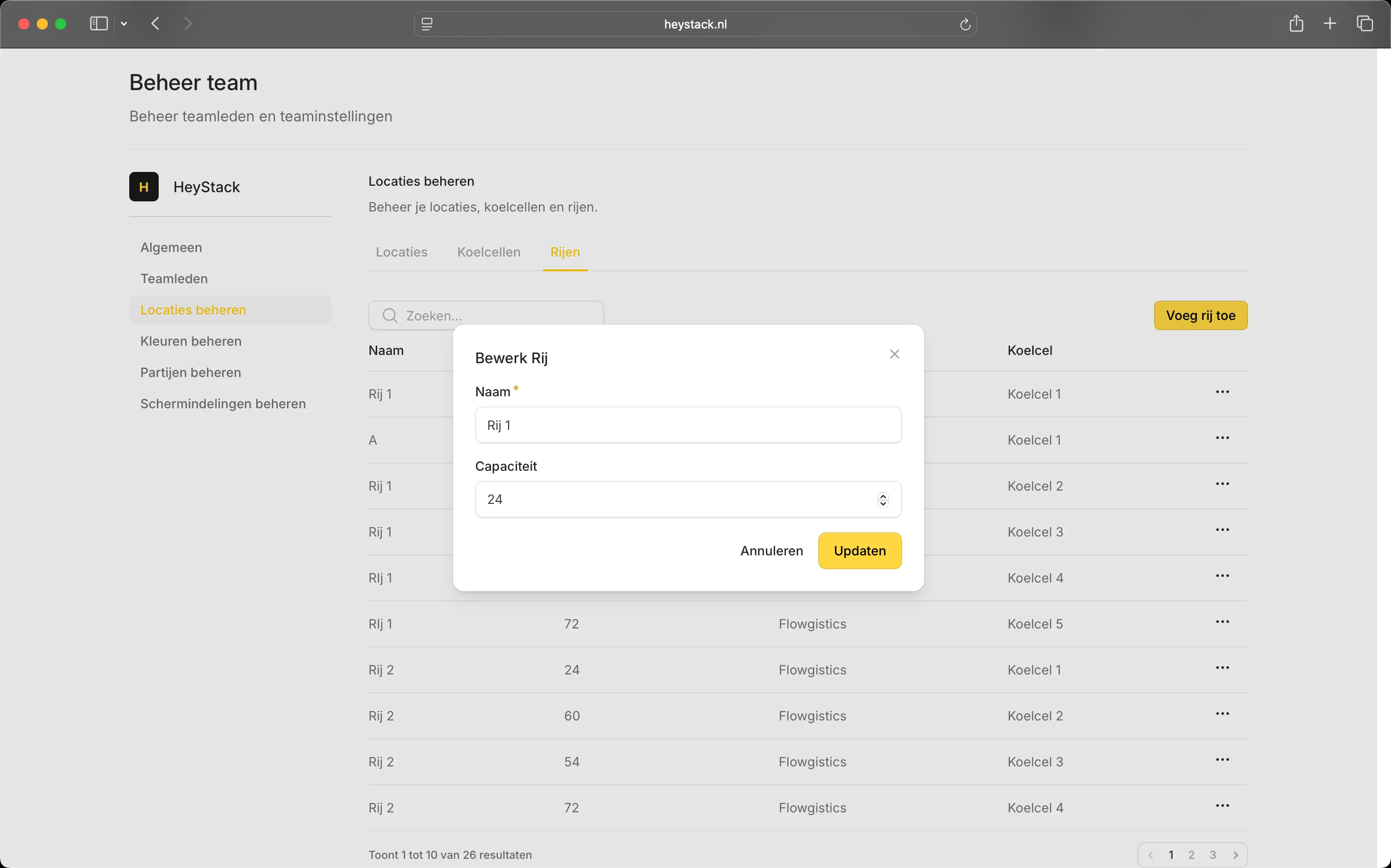
Task: Click the Voeg rij toe button
Action: (x=1200, y=315)
